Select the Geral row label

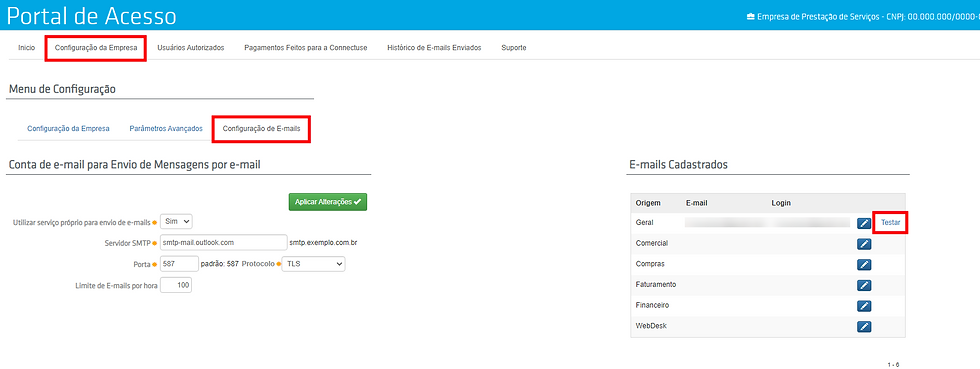tap(644, 222)
